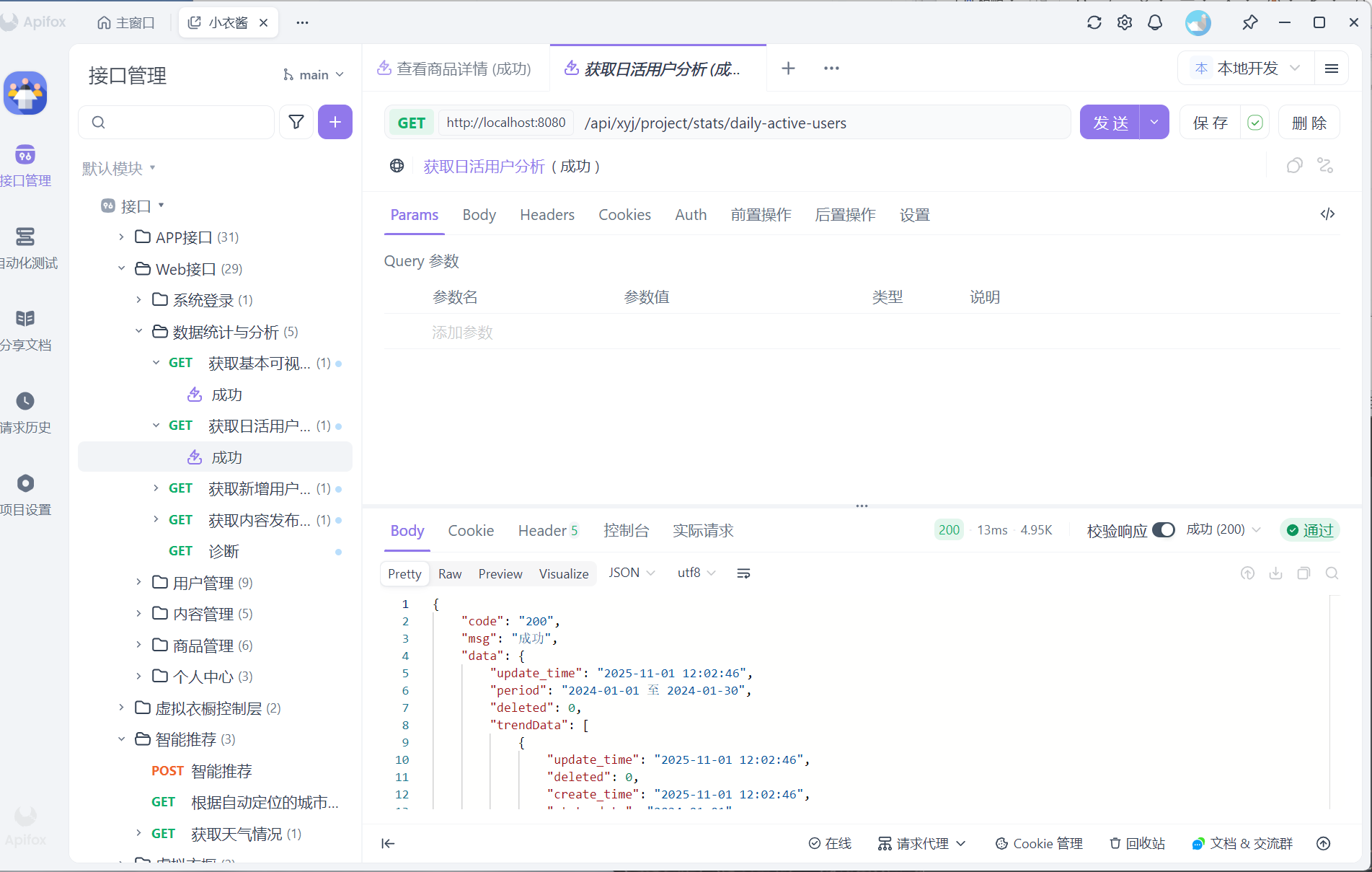Open 文档 & 交流群 link
This screenshot has width=1372, height=872.
tap(1242, 843)
